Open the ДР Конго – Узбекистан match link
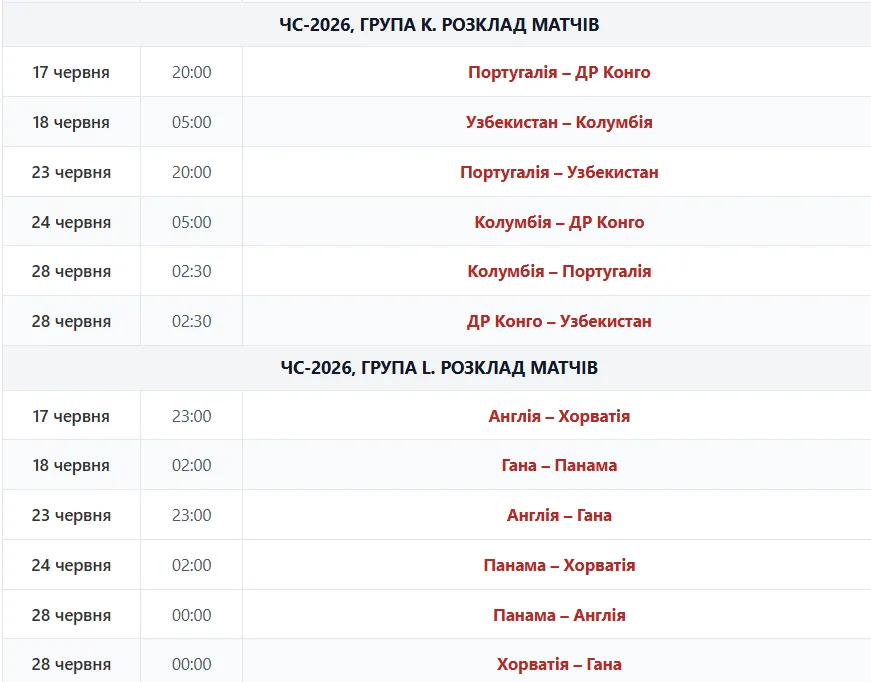 coord(559,321)
